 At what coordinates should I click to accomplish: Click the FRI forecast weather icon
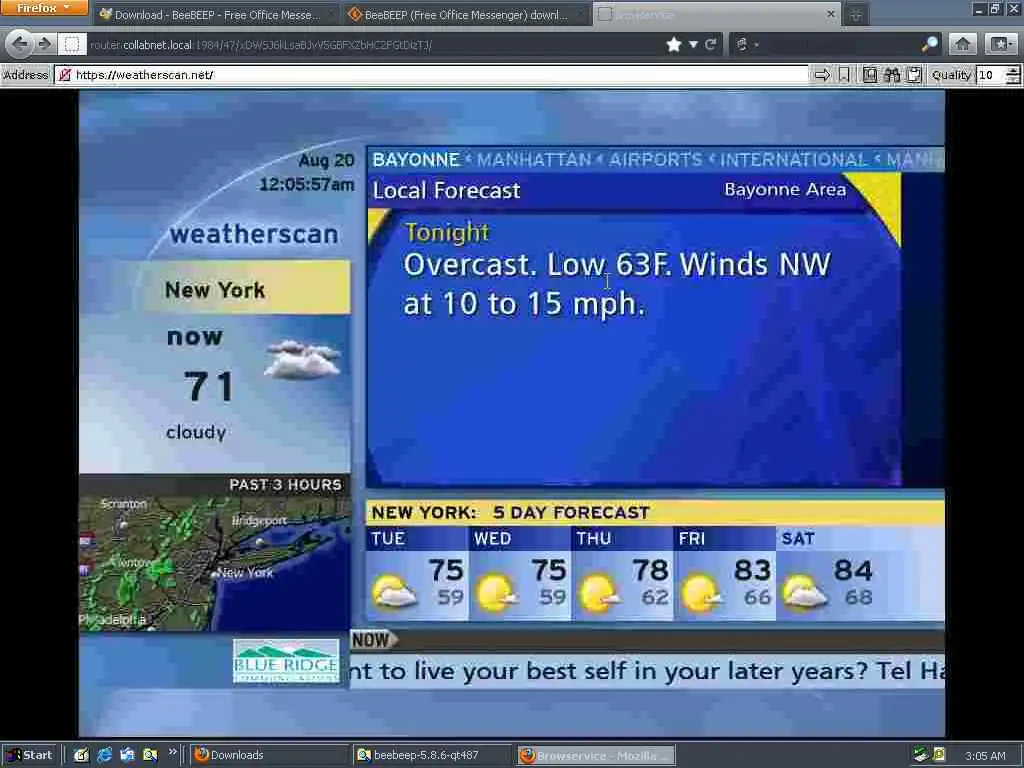click(701, 593)
